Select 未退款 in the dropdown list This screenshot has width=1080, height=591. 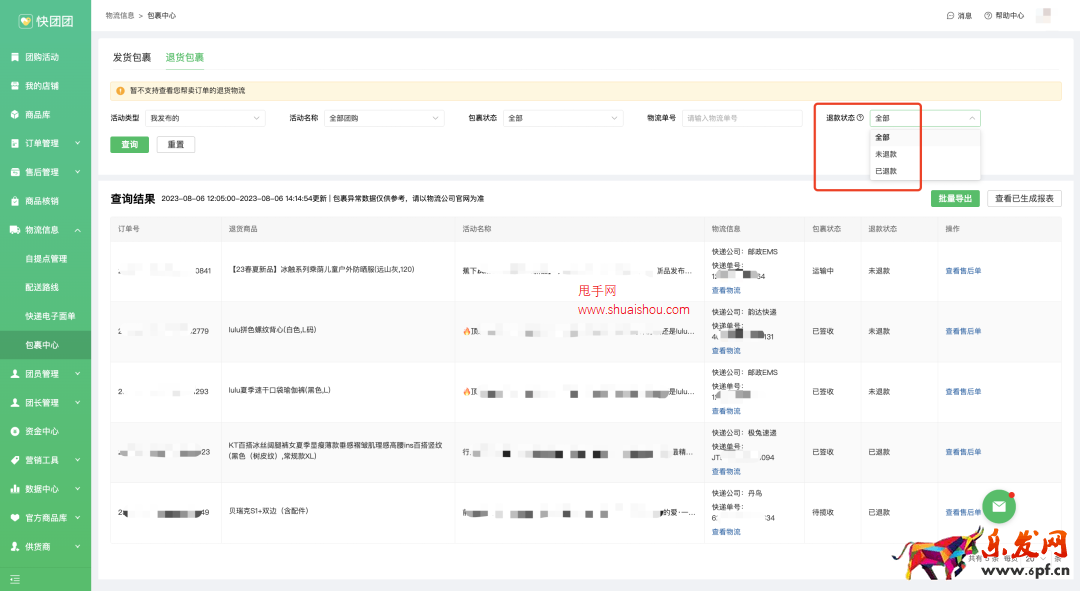pyautogui.click(x=886, y=154)
